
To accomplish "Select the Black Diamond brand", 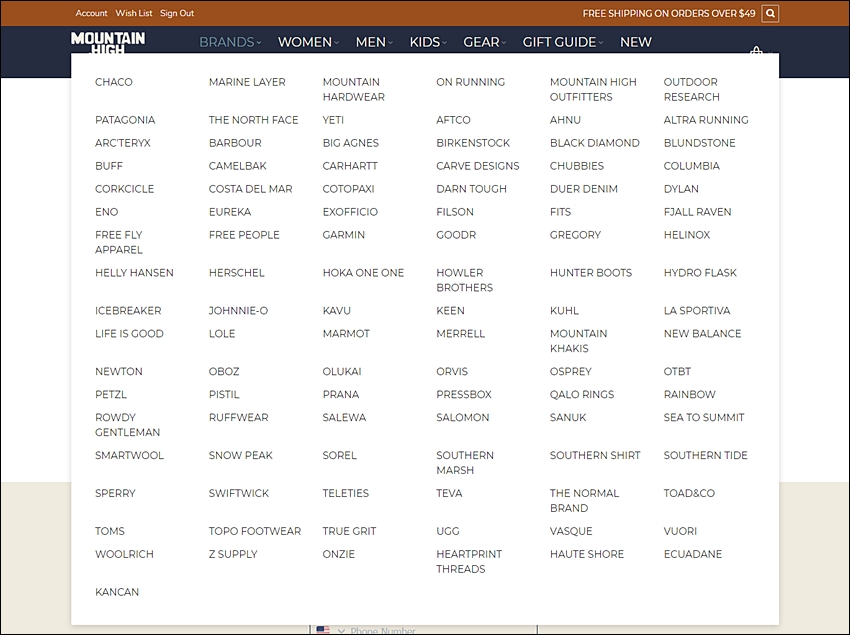I will tap(595, 143).
